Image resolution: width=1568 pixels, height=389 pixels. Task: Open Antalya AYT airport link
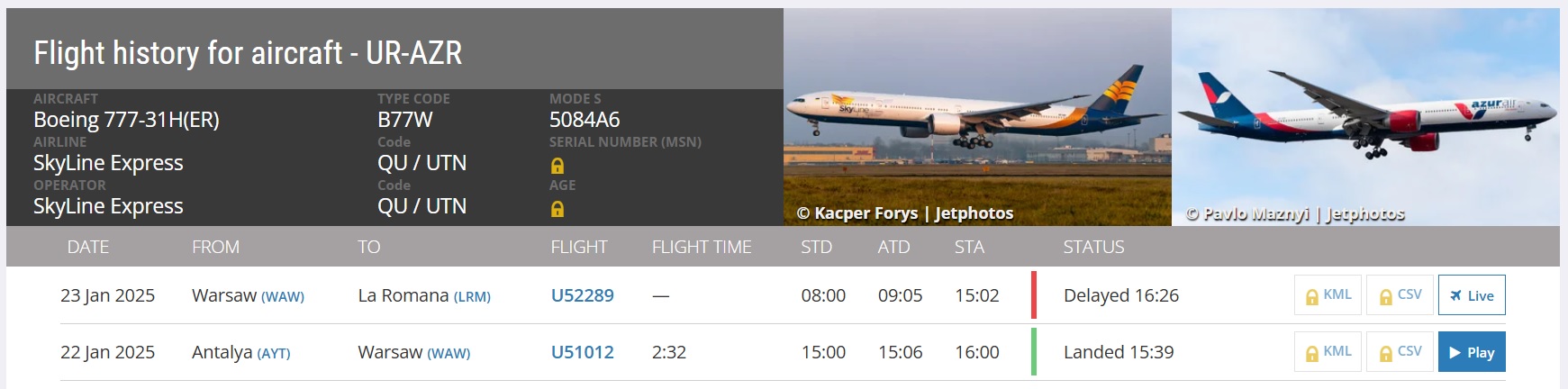click(x=274, y=353)
